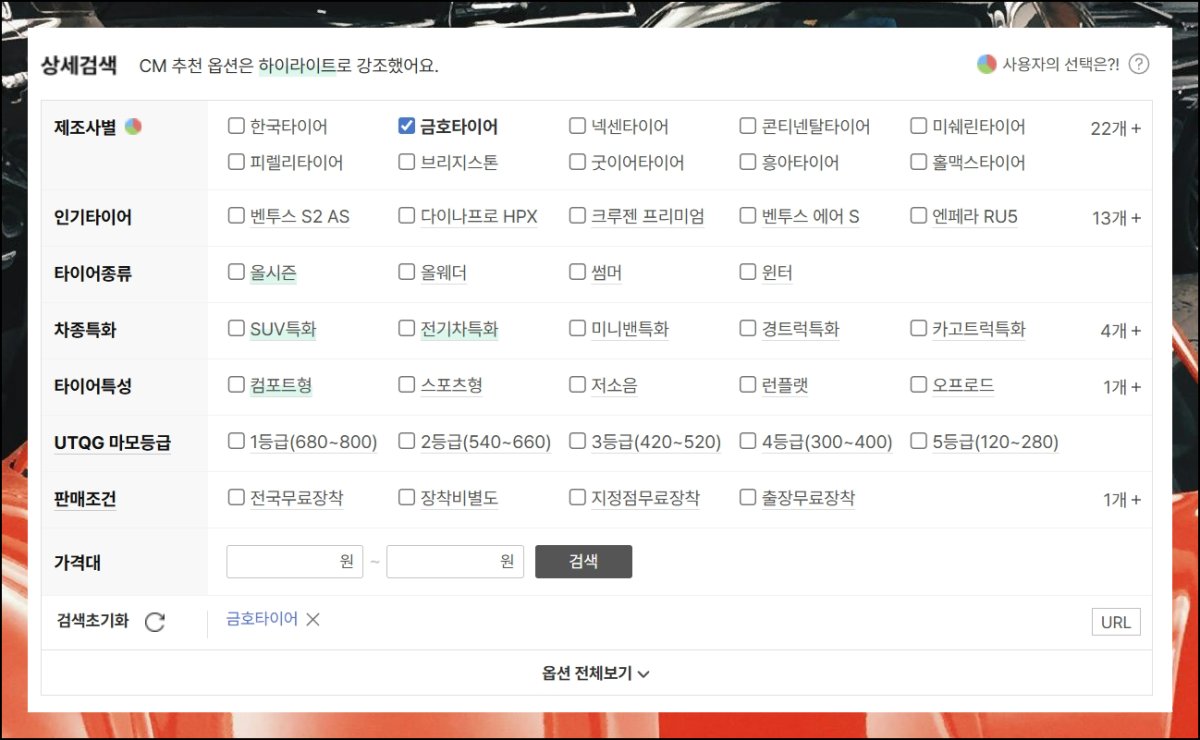This screenshot has height=740, width=1200.
Task: Check the 넥센타이어 checkbox
Action: [x=577, y=126]
